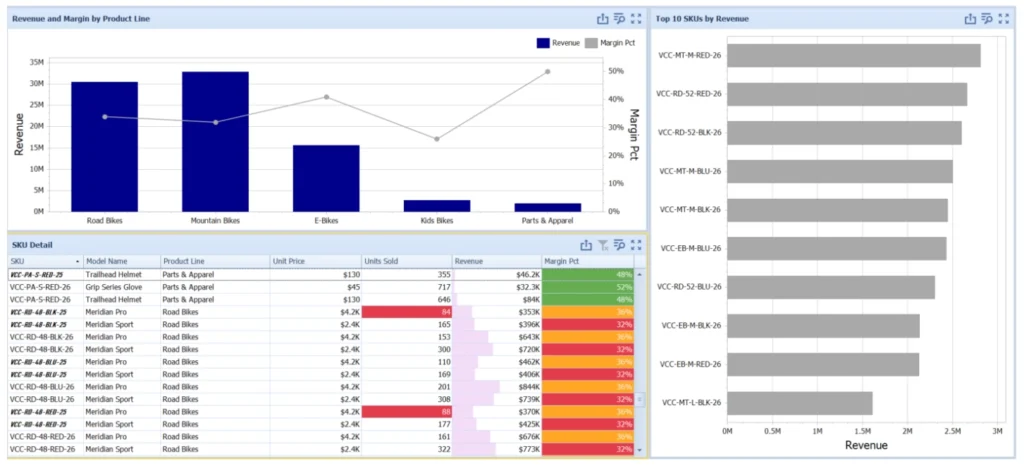Export the Revenue and Margin by Product Line chart

pos(603,19)
